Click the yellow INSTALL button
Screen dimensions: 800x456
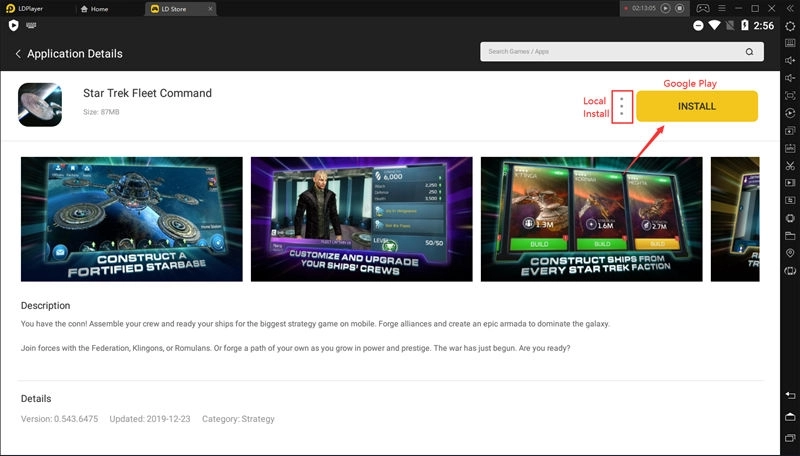pyautogui.click(x=697, y=106)
